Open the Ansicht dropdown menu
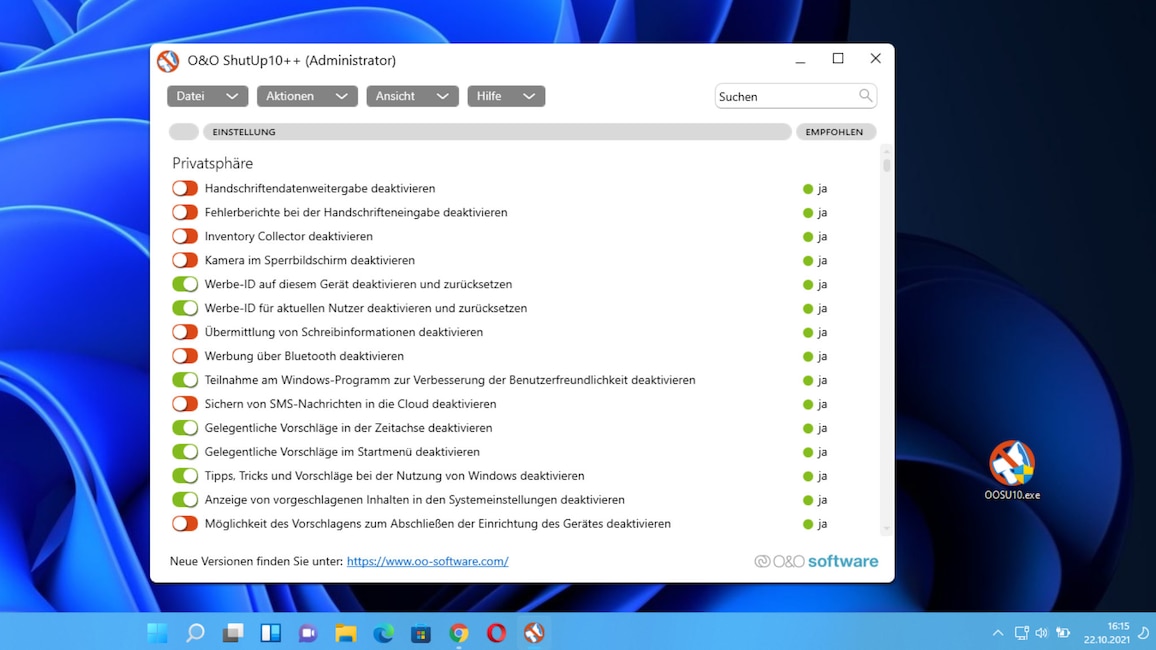 [x=412, y=96]
